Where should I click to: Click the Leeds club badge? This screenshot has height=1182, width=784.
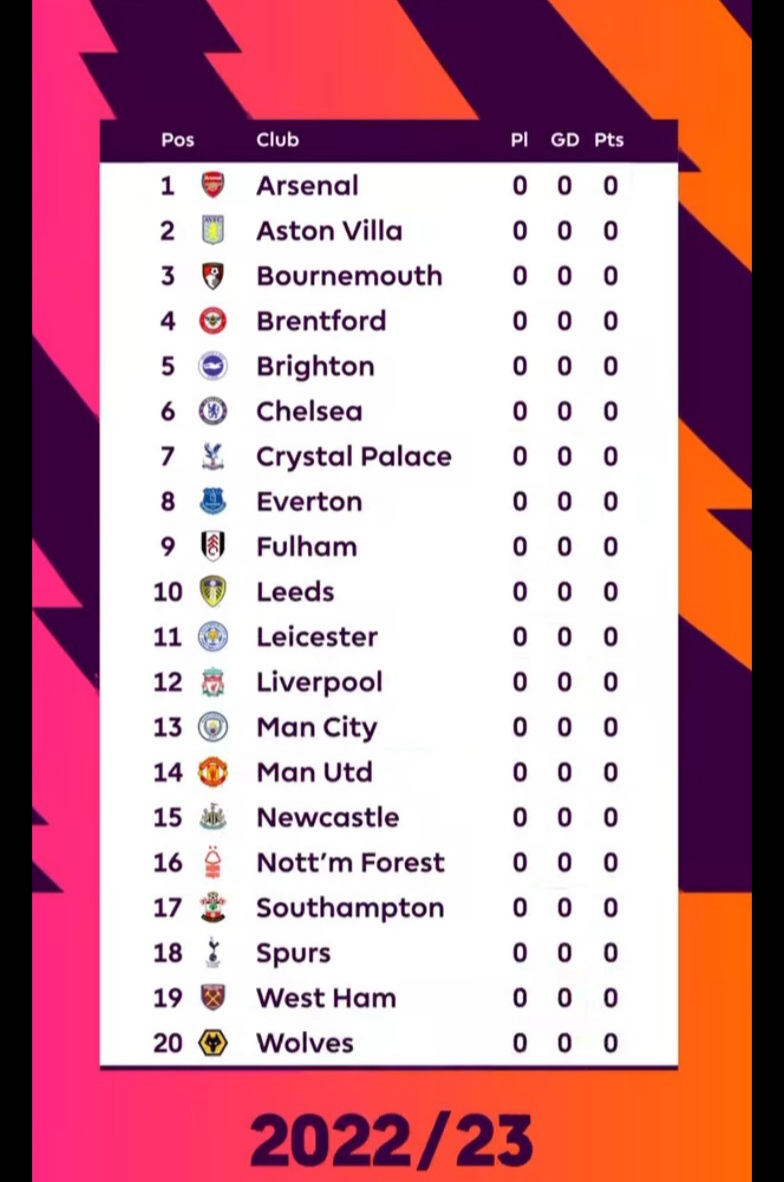click(213, 592)
